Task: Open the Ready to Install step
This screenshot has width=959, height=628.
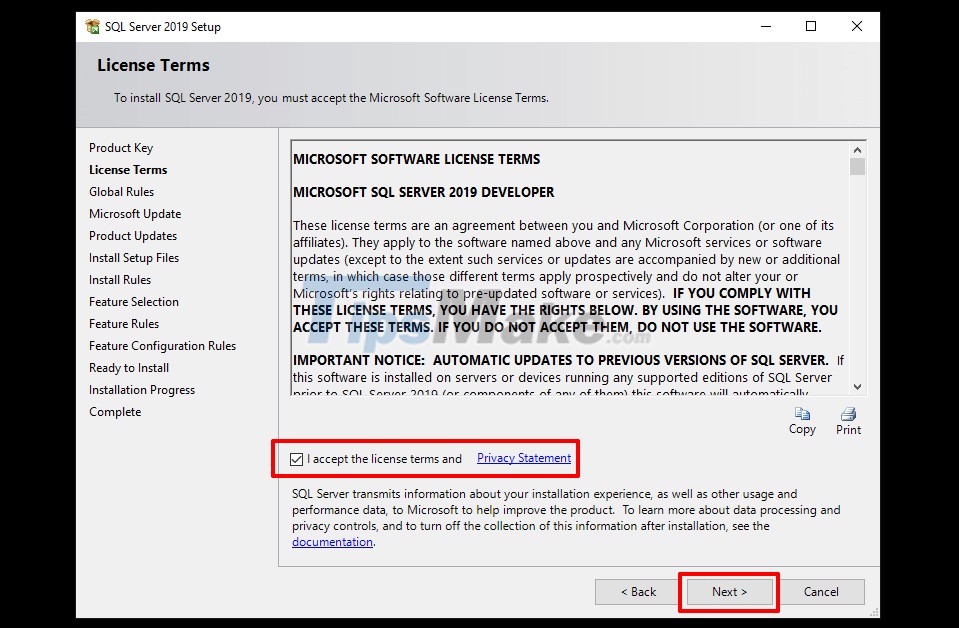Action: pyautogui.click(x=128, y=367)
